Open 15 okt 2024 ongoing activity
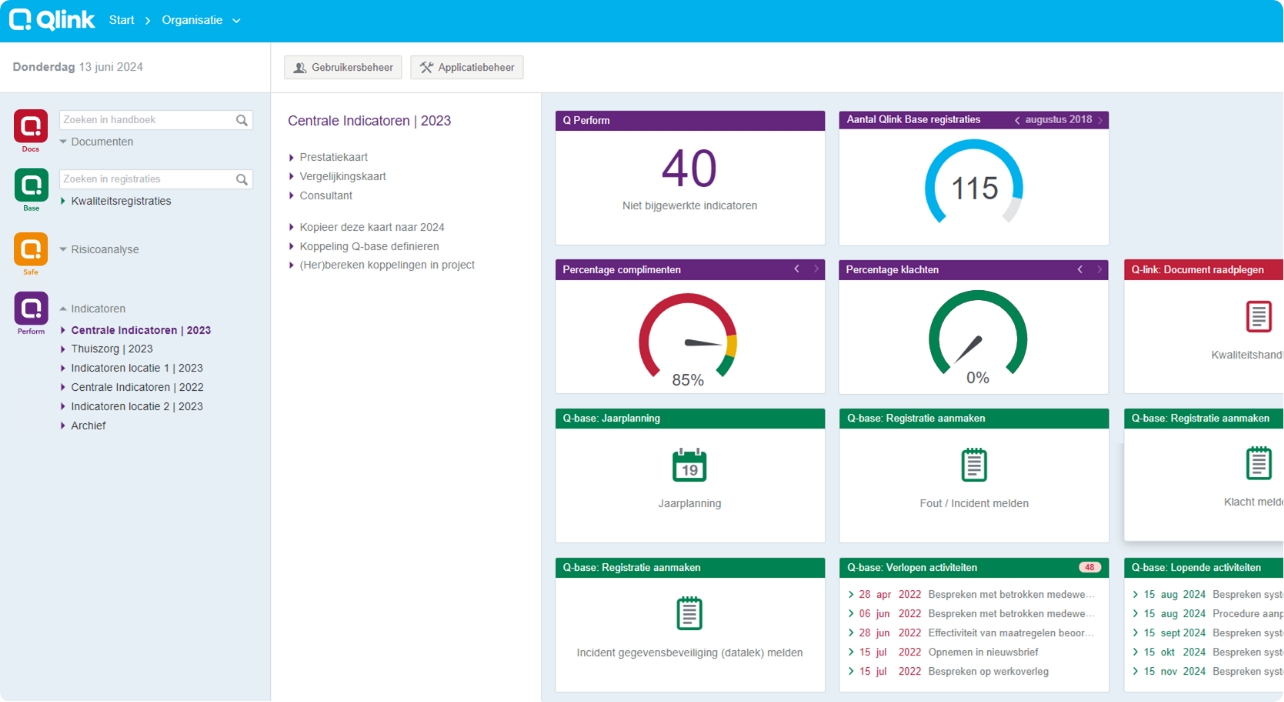The image size is (1284, 702). (1207, 652)
